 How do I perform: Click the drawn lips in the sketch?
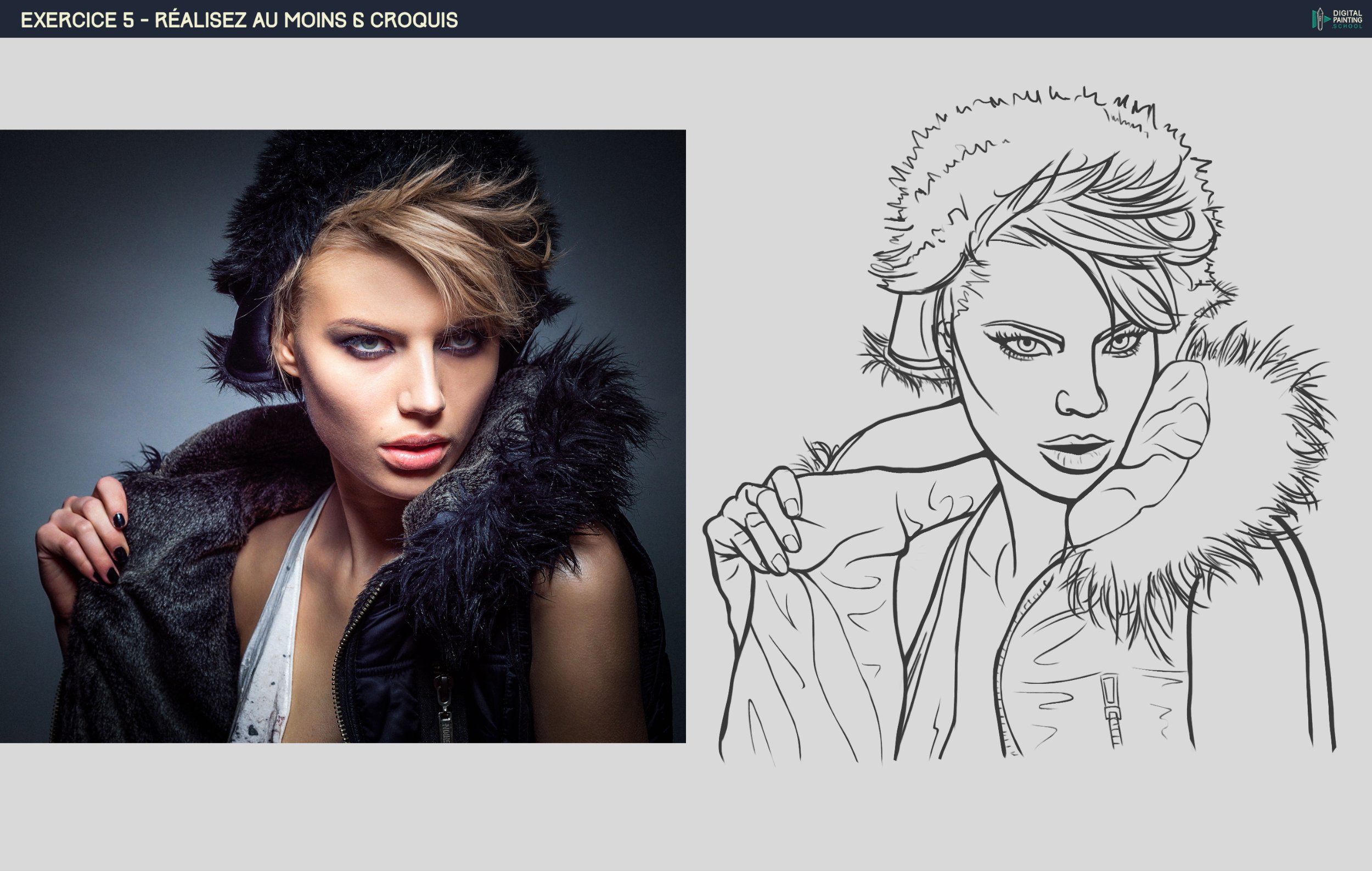tap(1075, 450)
